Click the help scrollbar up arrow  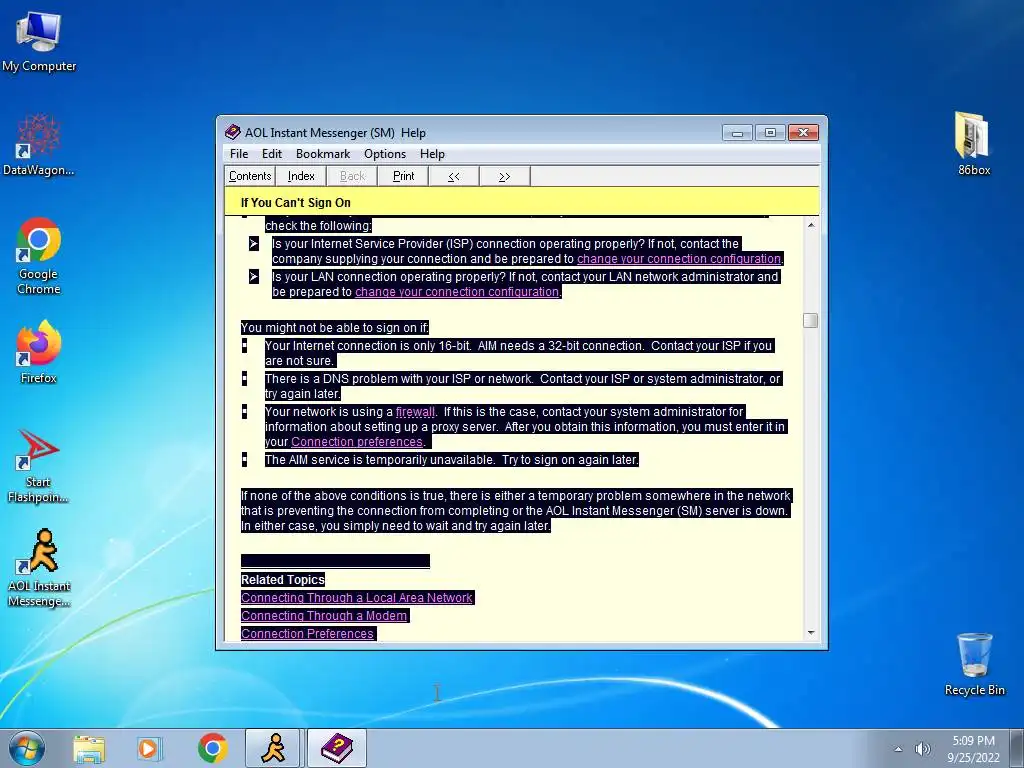[810, 225]
